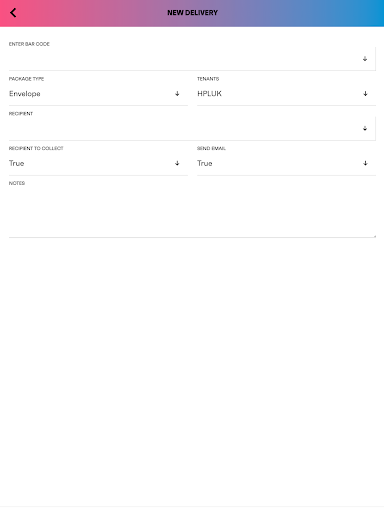Click the arrow icon for Send Email
This screenshot has width=384, height=512.
pos(365,163)
